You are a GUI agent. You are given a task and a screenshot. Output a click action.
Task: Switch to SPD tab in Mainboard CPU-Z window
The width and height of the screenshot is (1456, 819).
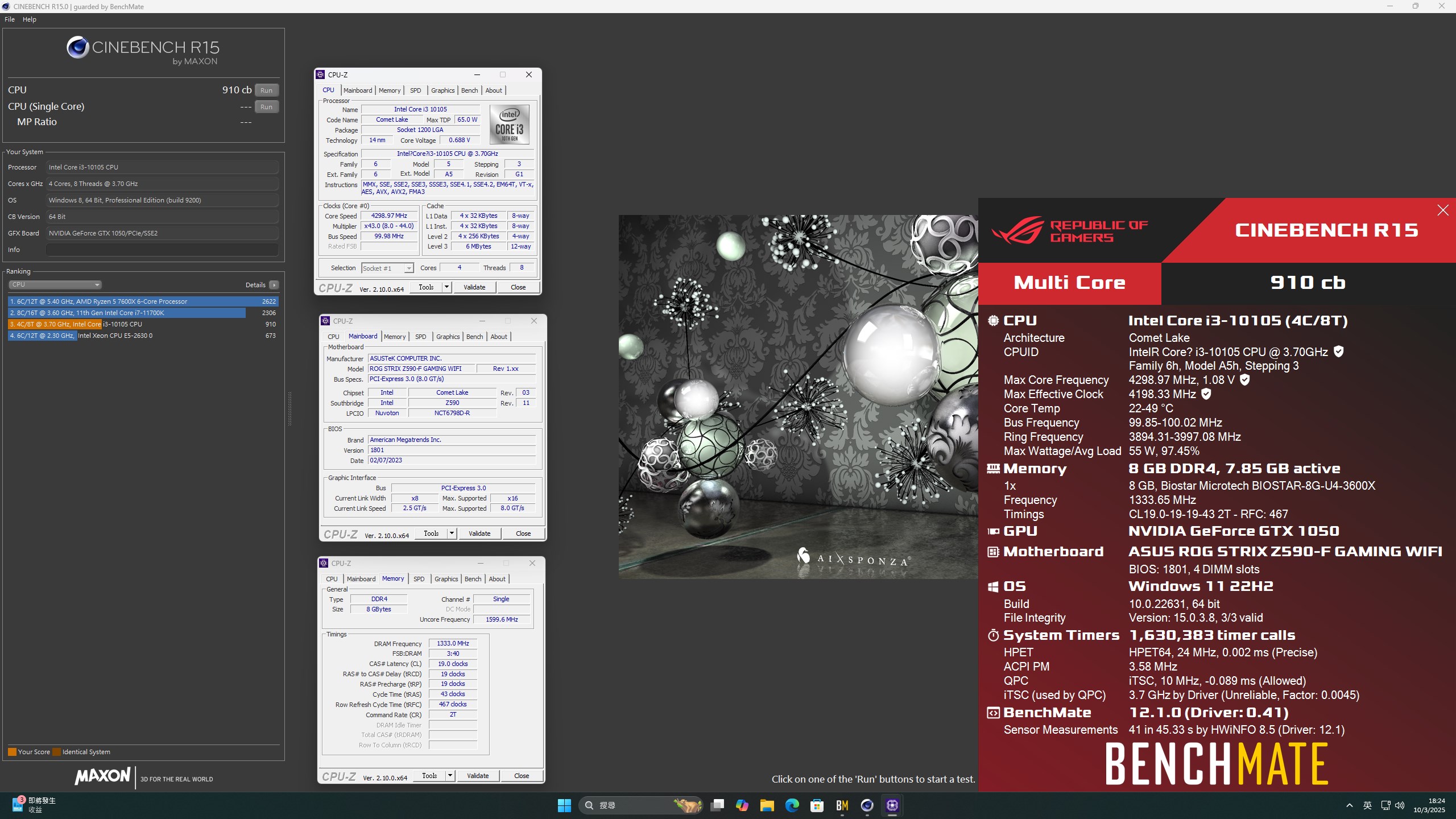click(420, 337)
